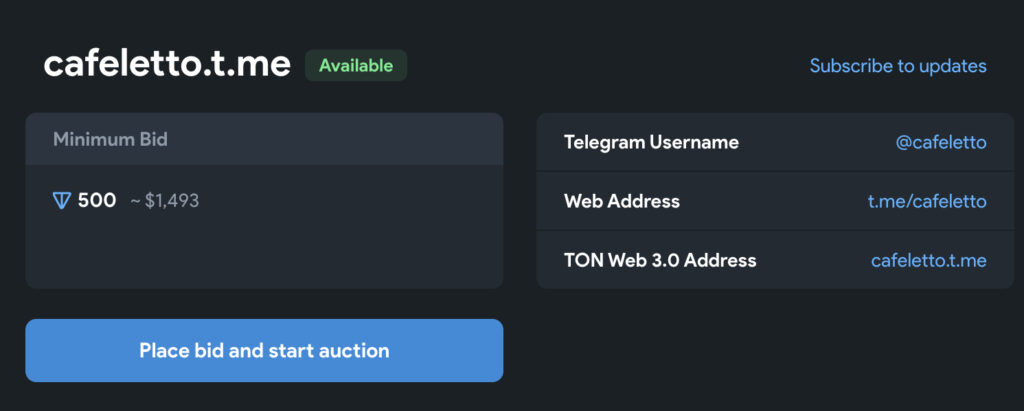Click the cafeletto.t.me page heading
The height and width of the screenshot is (411, 1024).
pyautogui.click(x=167, y=64)
